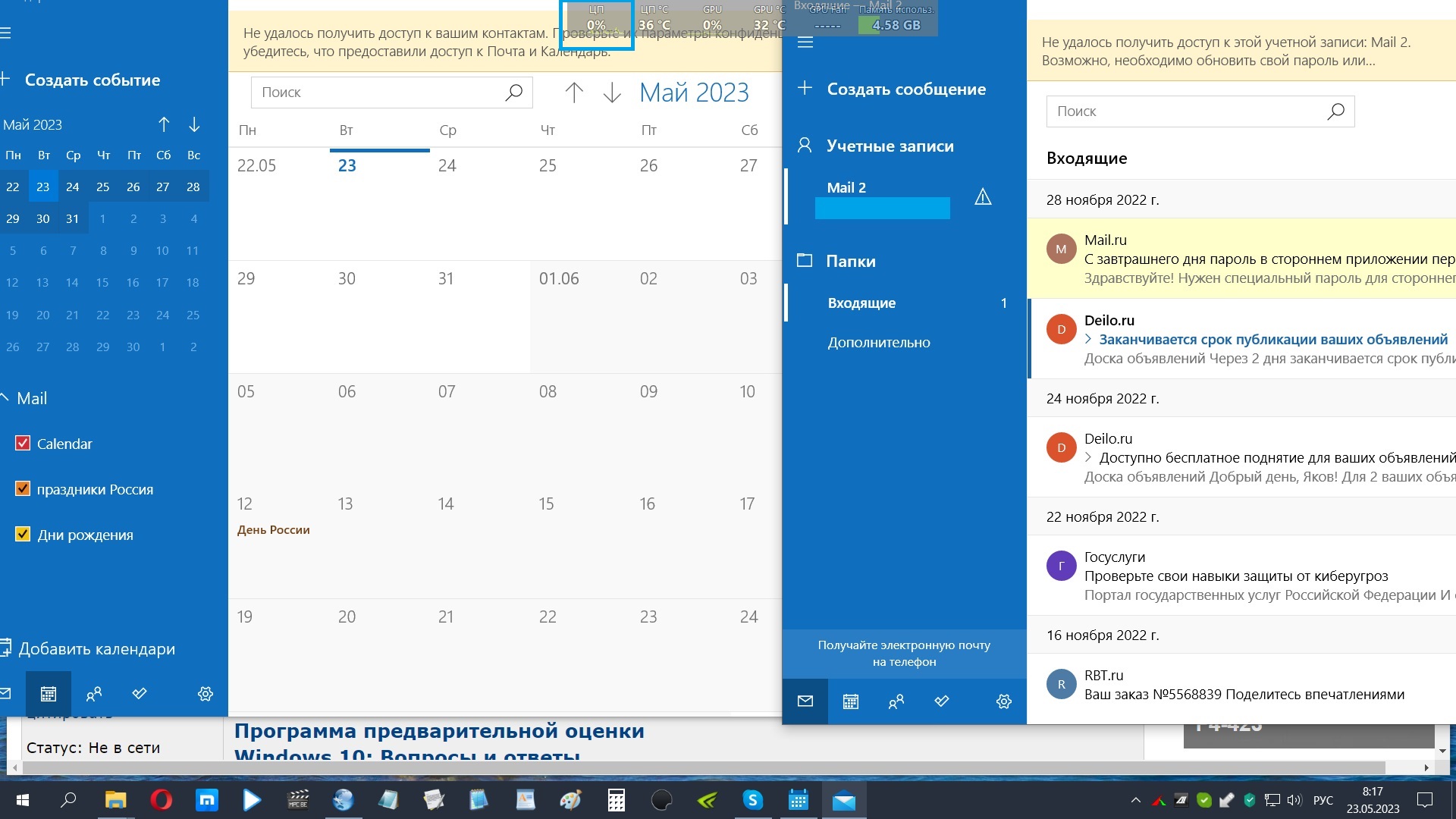This screenshot has height=819, width=1456.
Task: Collapse the Mail calendars group
Action: 5,398
